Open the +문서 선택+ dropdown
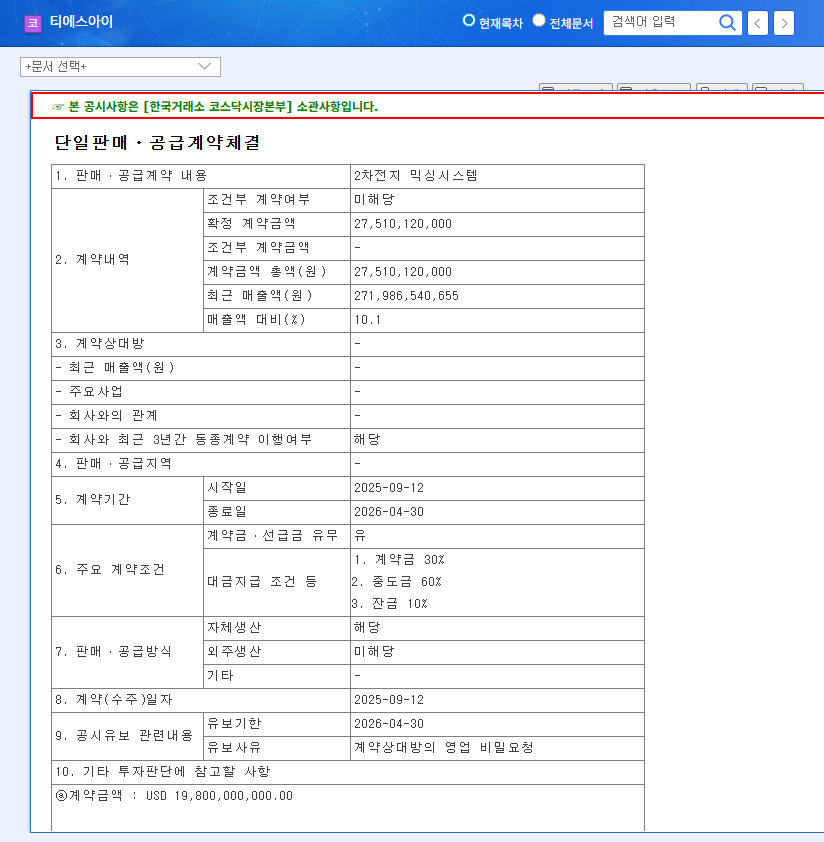The height and width of the screenshot is (842, 824). (120, 67)
